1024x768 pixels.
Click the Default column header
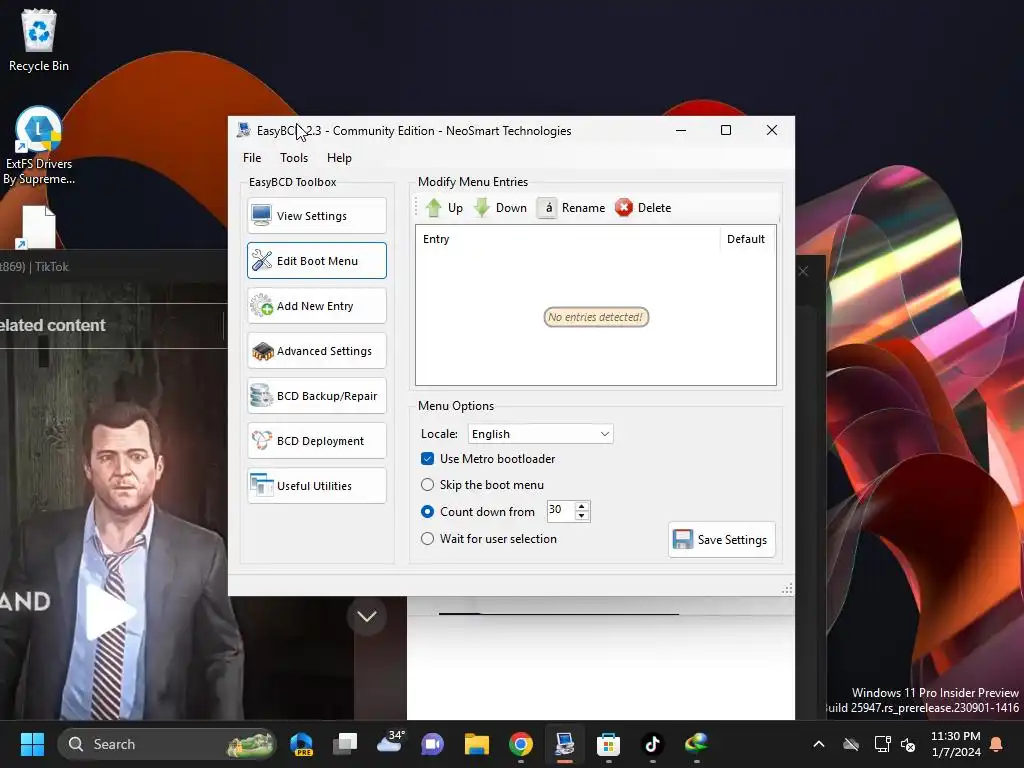(747, 239)
